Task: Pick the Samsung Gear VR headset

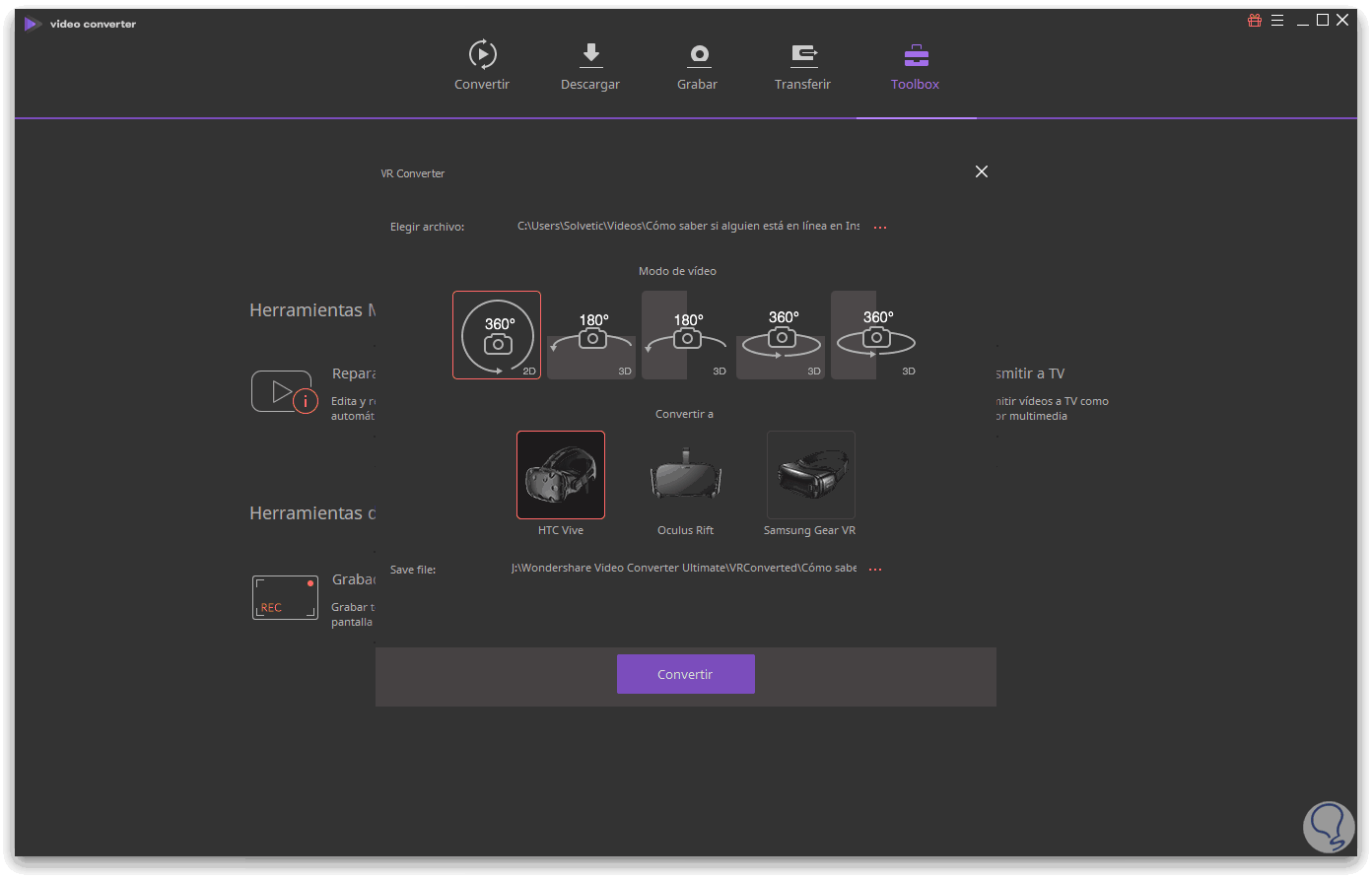Action: [811, 475]
